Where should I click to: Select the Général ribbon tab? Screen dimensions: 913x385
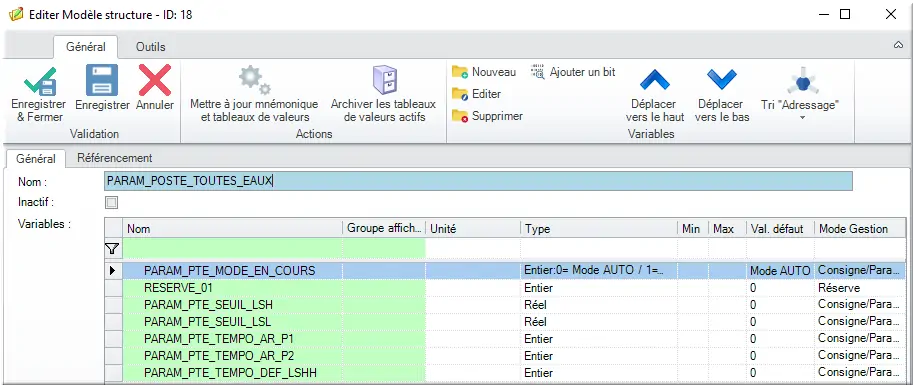tap(86, 47)
